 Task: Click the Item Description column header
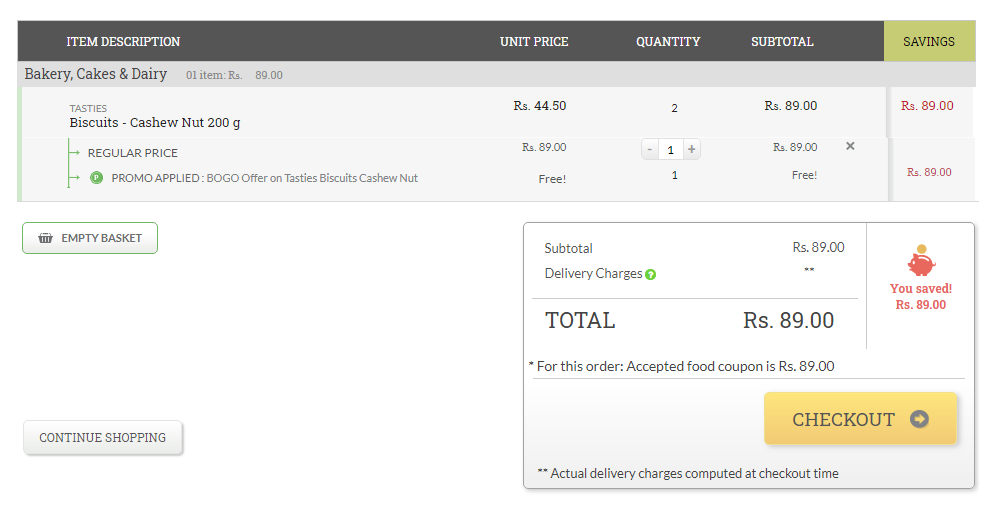[x=123, y=42]
